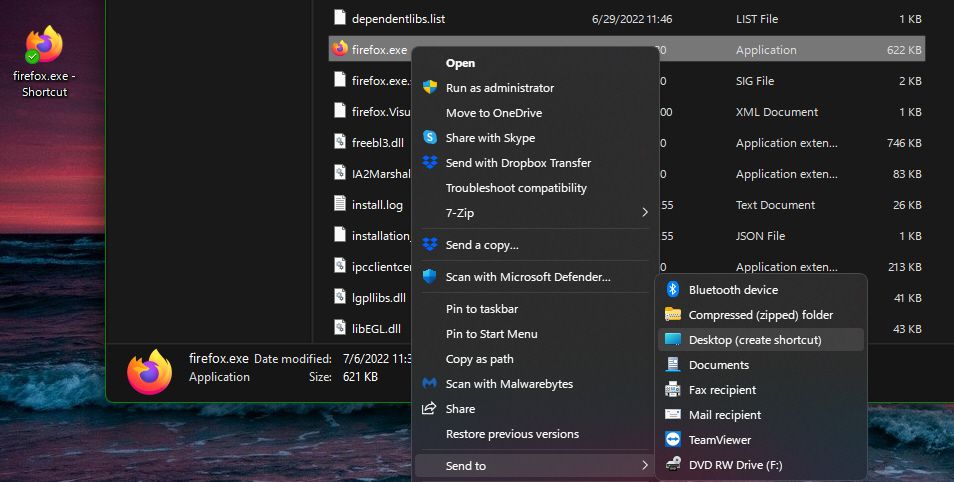
Task: Click the JSON File type cell
Action: pos(761,236)
